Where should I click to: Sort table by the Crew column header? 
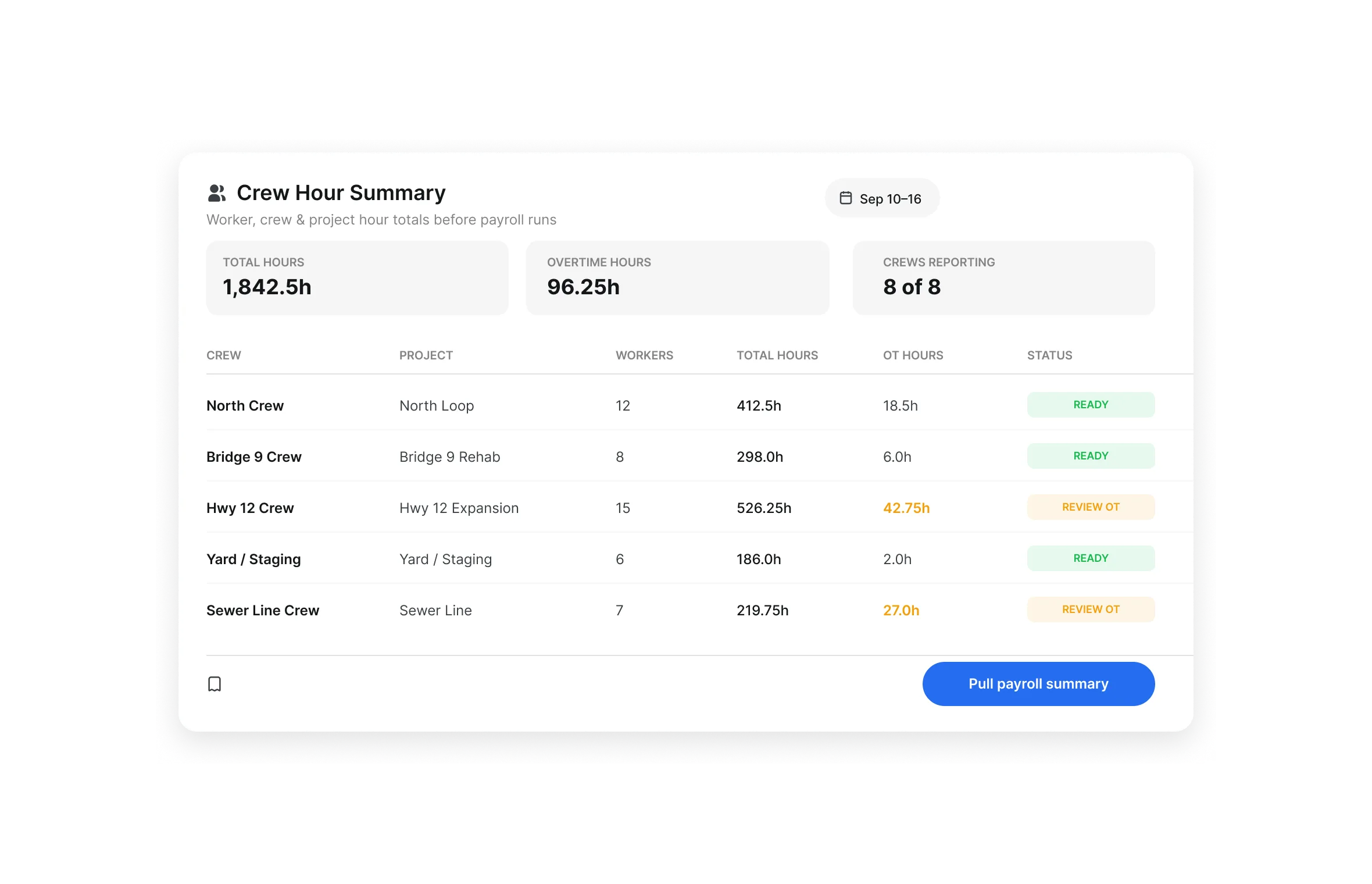point(224,355)
